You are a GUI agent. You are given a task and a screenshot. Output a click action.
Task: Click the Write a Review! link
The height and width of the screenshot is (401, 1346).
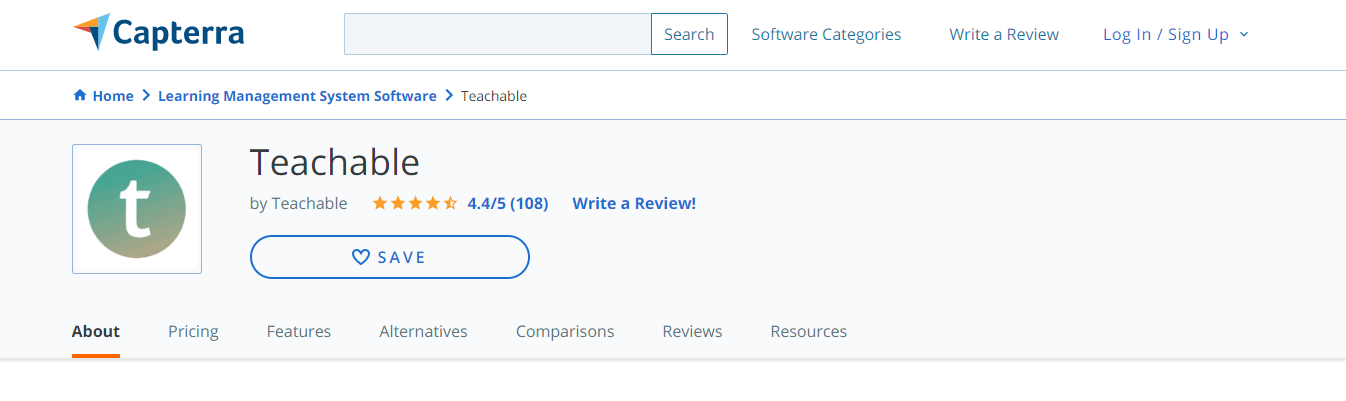click(634, 204)
